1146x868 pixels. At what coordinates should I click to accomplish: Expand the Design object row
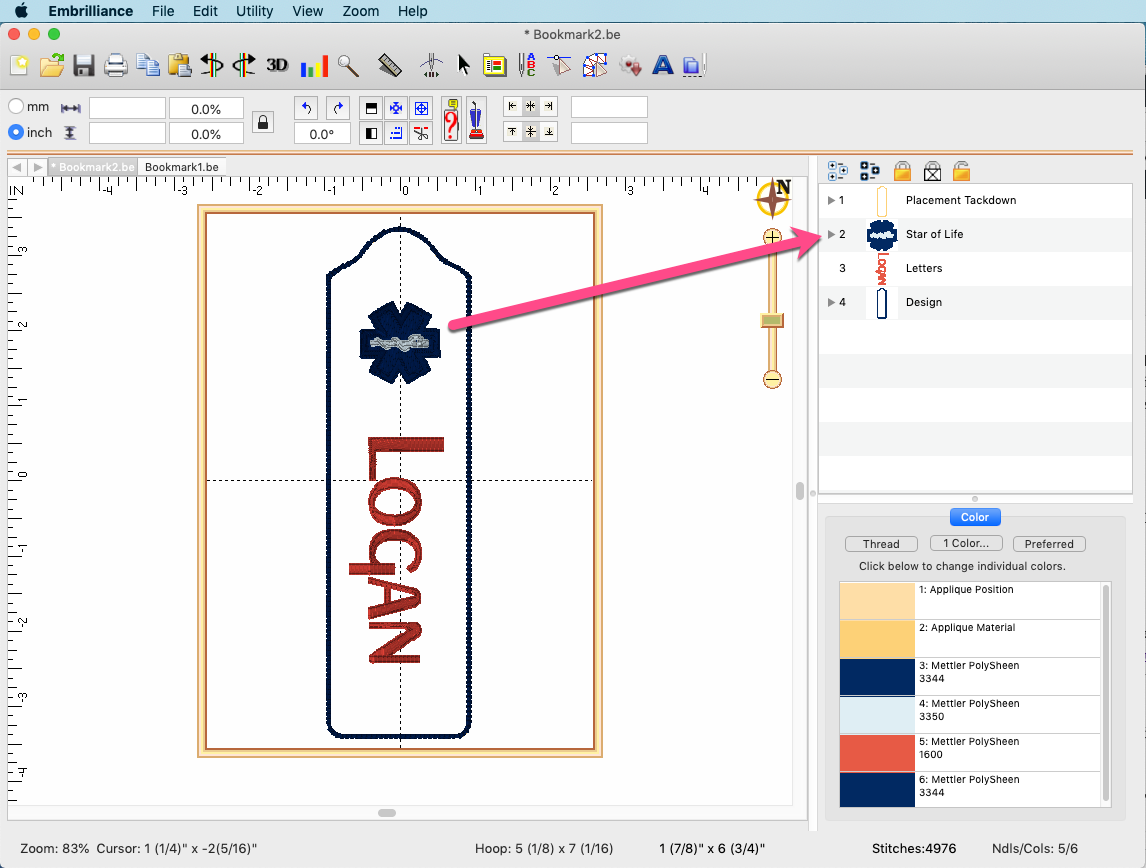pyautogui.click(x=831, y=302)
